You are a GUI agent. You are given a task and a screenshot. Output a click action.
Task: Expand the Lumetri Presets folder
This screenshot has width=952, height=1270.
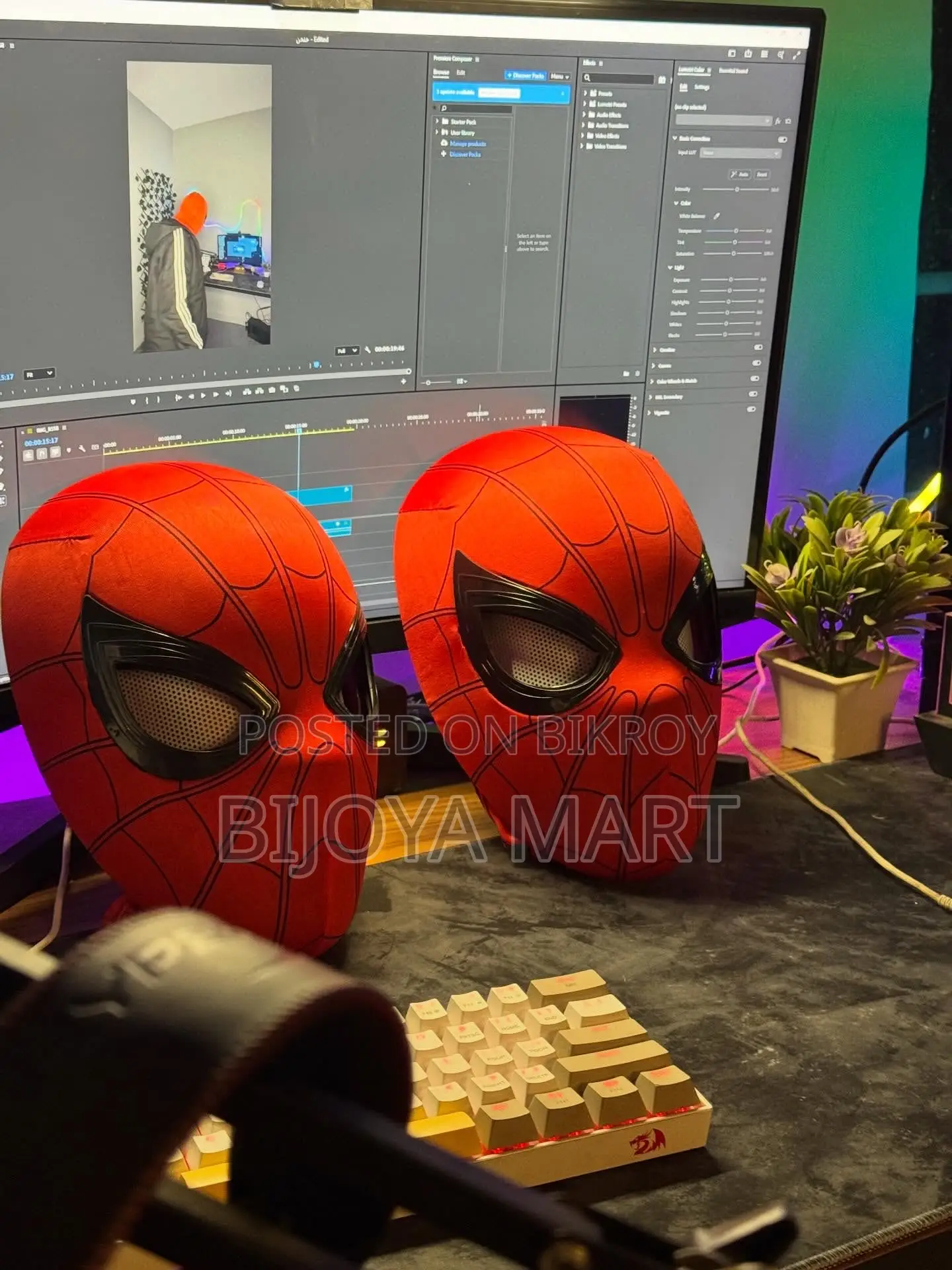(x=586, y=104)
